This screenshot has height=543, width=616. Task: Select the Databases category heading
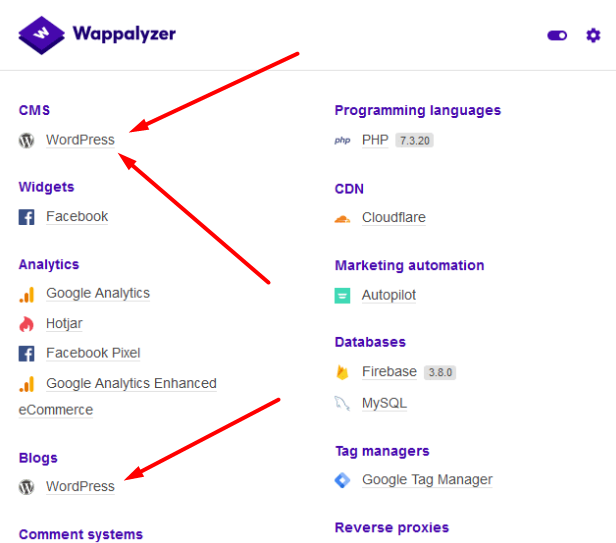point(370,342)
